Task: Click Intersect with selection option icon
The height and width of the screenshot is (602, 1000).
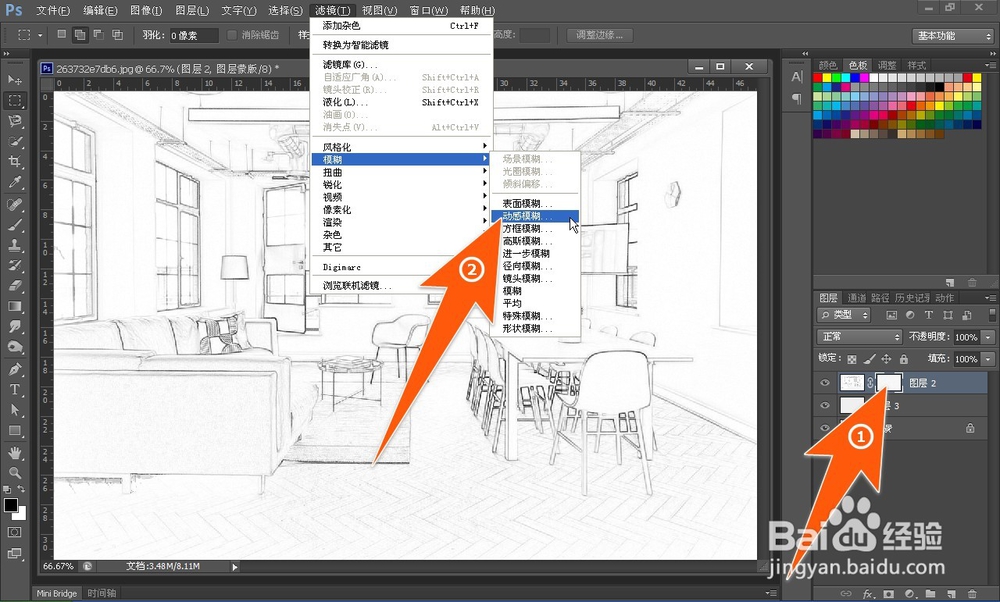Action: pyautogui.click(x=117, y=34)
